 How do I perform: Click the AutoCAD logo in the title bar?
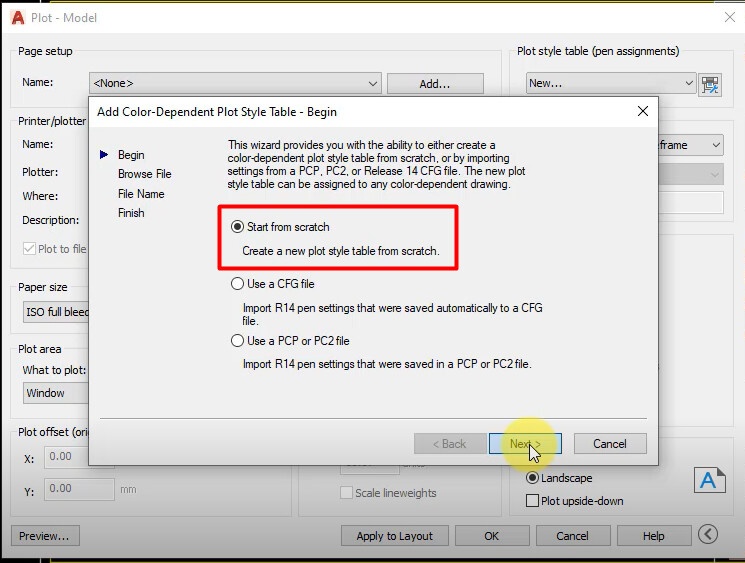[19, 17]
